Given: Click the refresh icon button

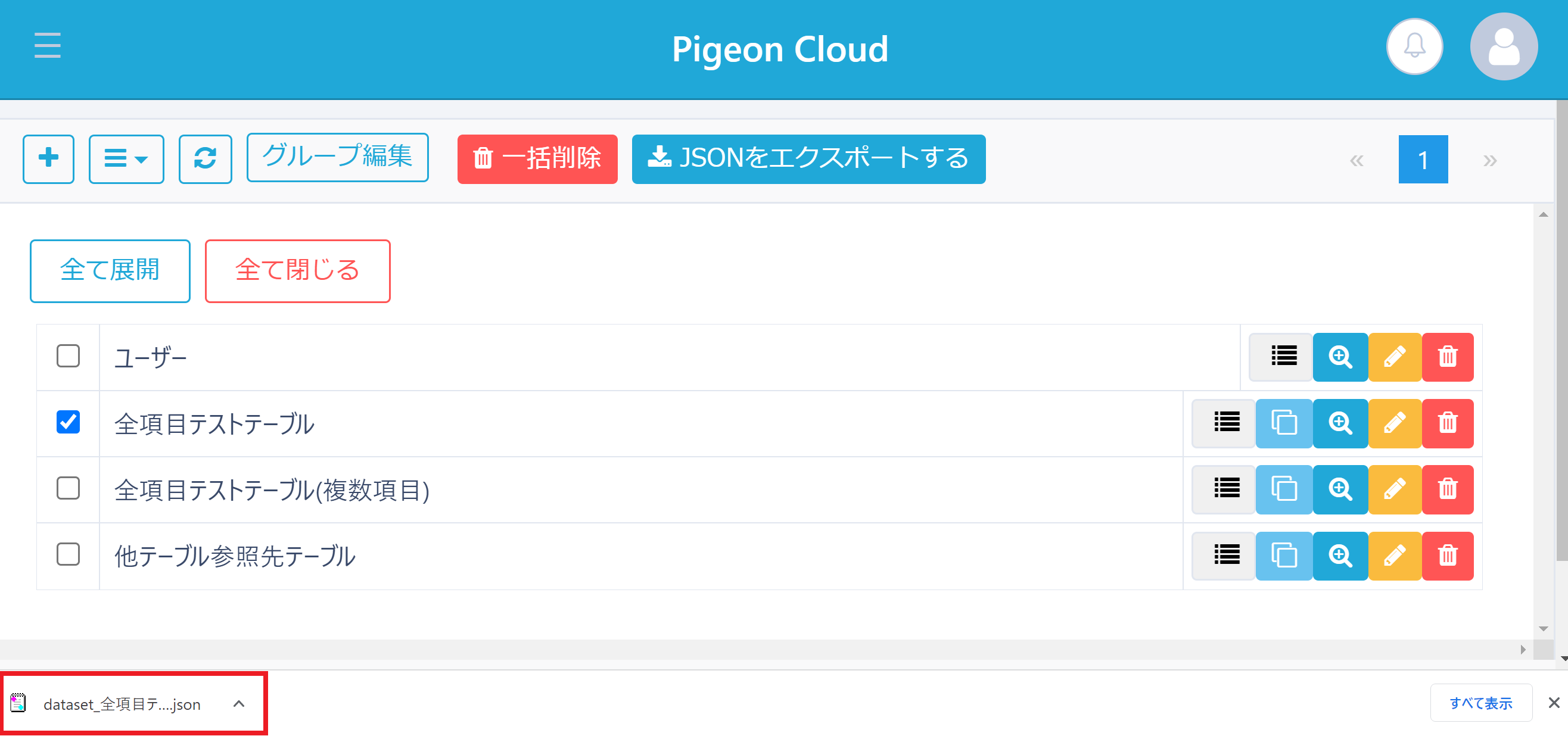Looking at the screenshot, I should click(x=205, y=159).
